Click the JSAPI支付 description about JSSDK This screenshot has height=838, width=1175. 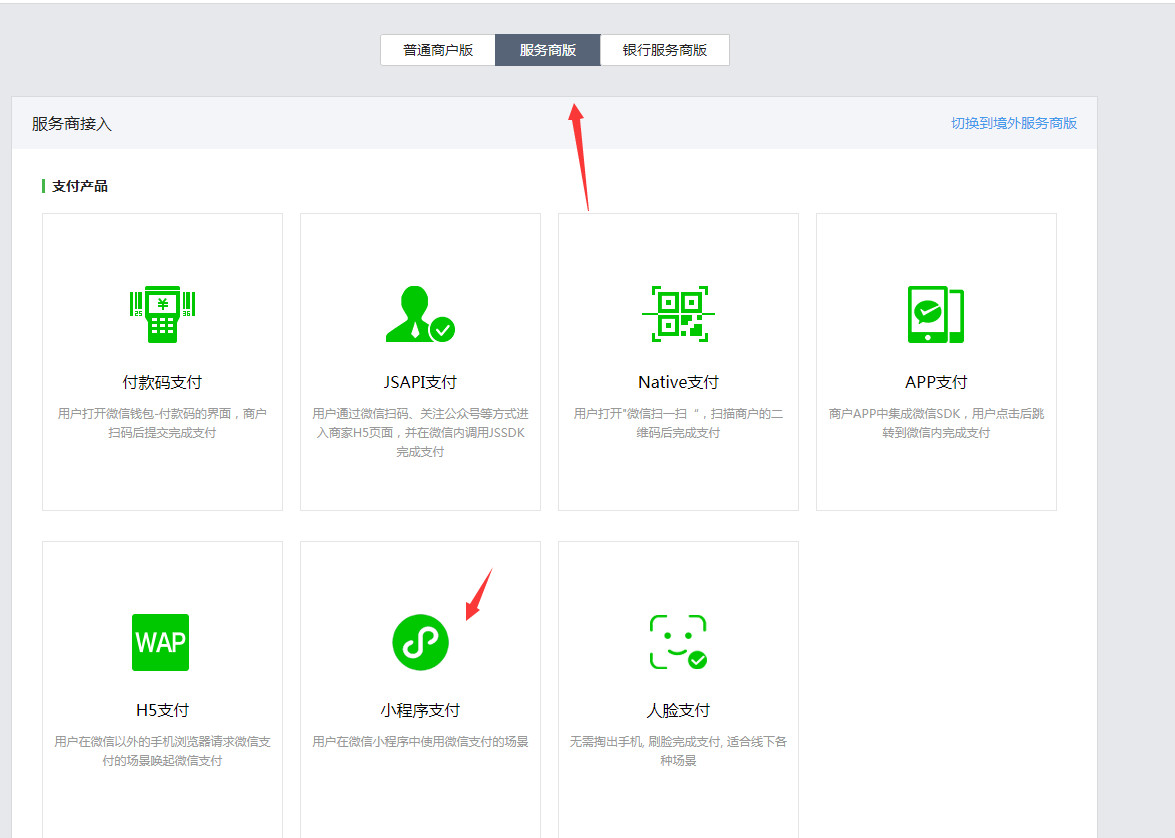tap(420, 432)
